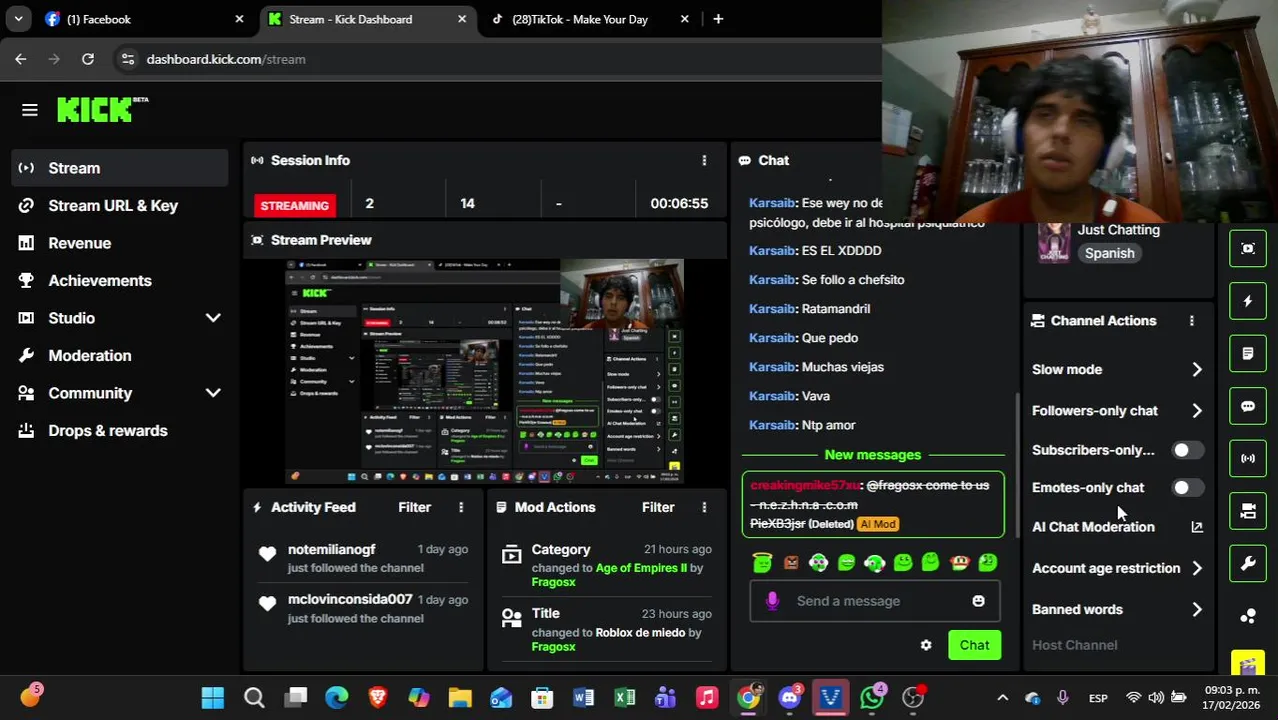Go back using browser back arrow
1278x720 pixels.
coord(21,59)
